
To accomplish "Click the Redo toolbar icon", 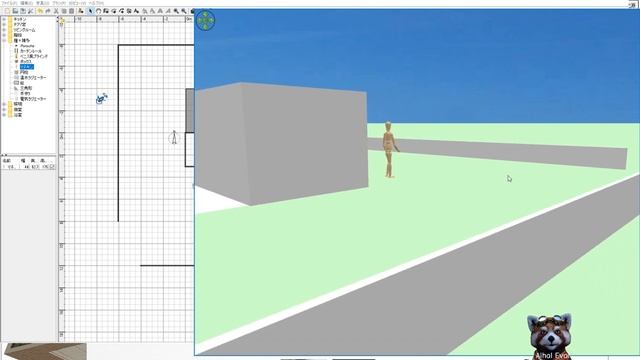I will tap(47, 11).
